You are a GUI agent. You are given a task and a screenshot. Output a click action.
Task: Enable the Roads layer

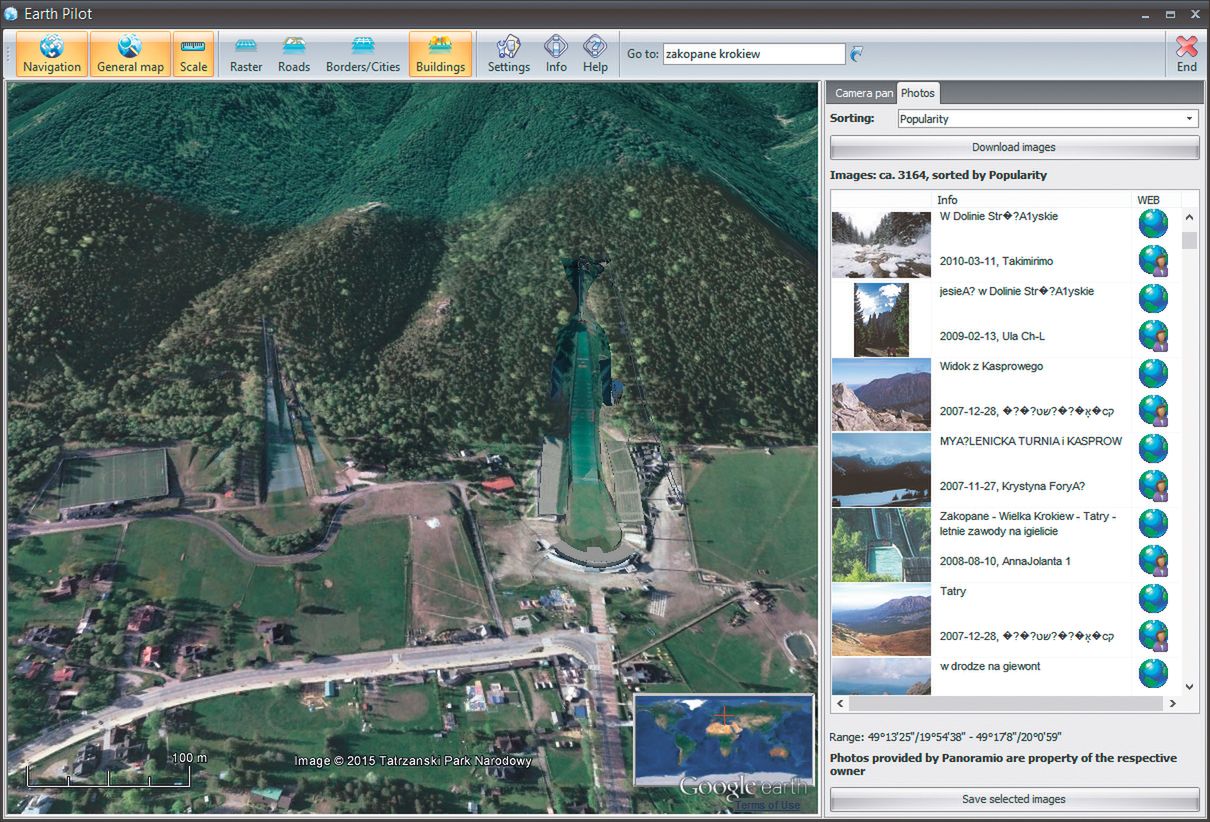294,54
